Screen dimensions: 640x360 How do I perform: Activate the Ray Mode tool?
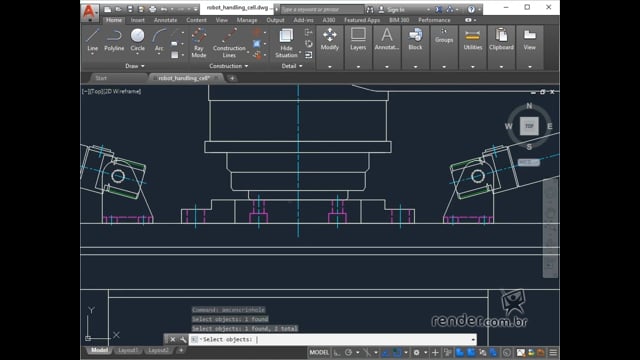(199, 43)
